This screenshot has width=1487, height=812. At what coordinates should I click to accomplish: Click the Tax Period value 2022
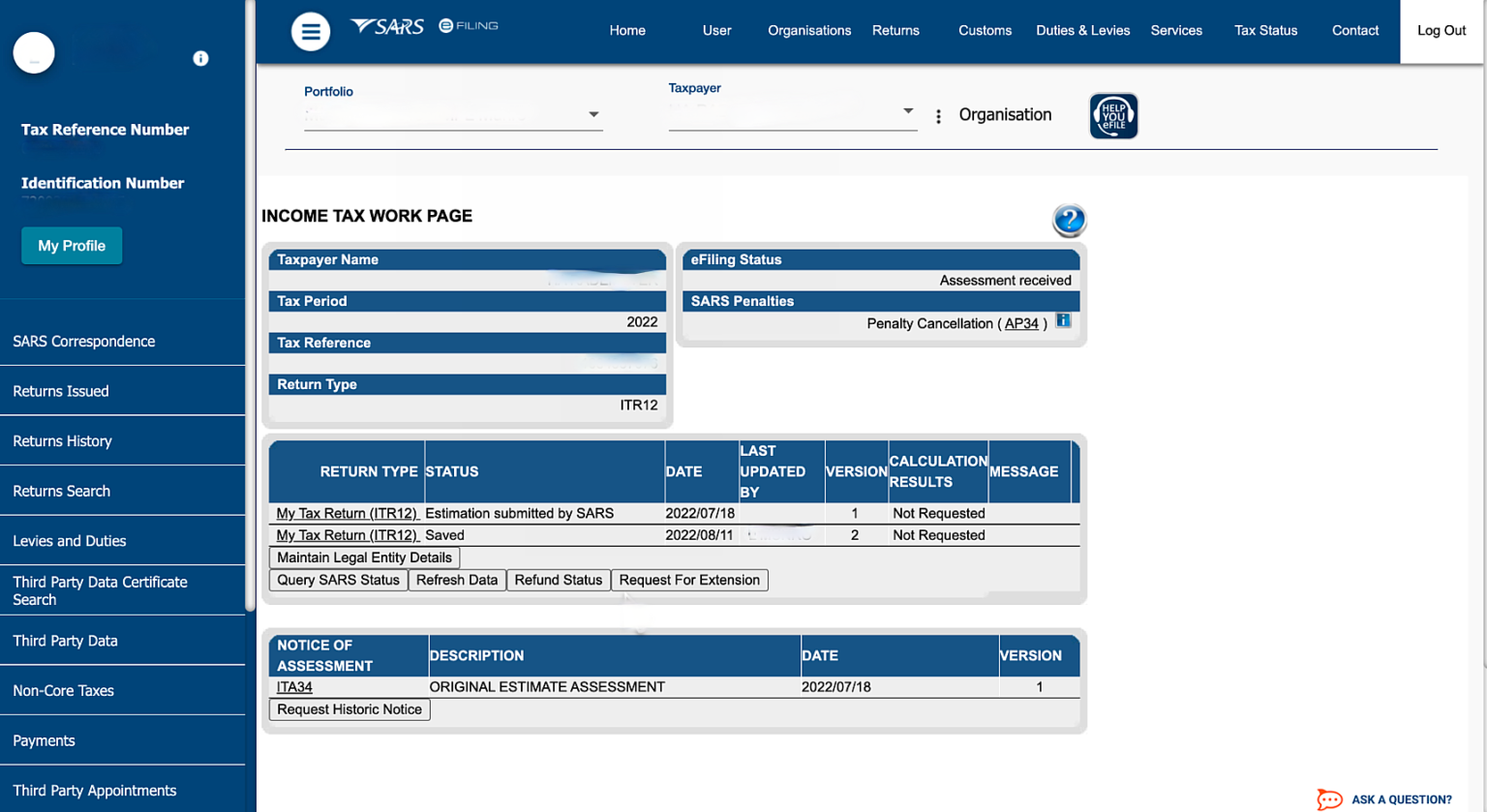coord(642,322)
